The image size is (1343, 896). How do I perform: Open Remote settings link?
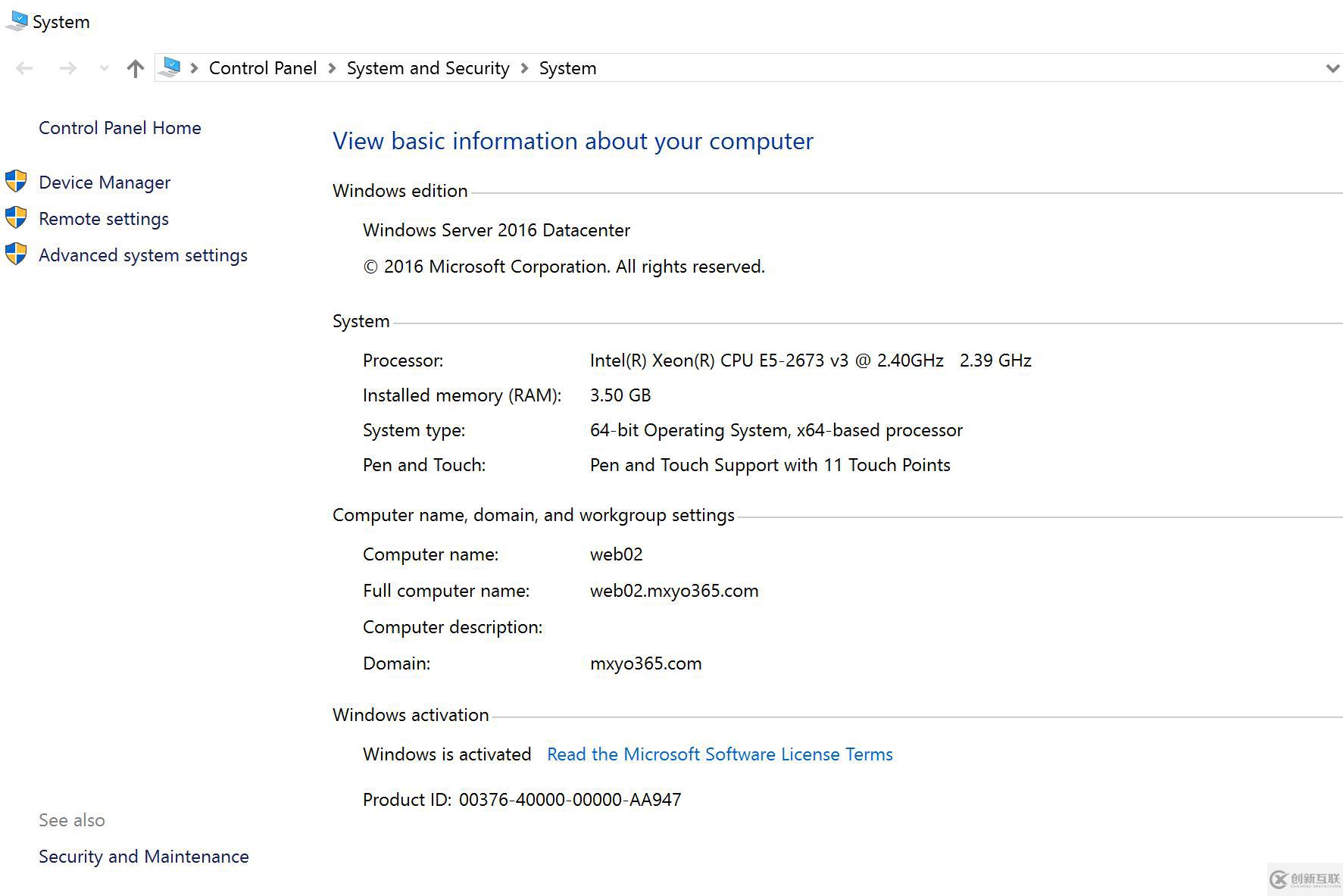[x=104, y=219]
